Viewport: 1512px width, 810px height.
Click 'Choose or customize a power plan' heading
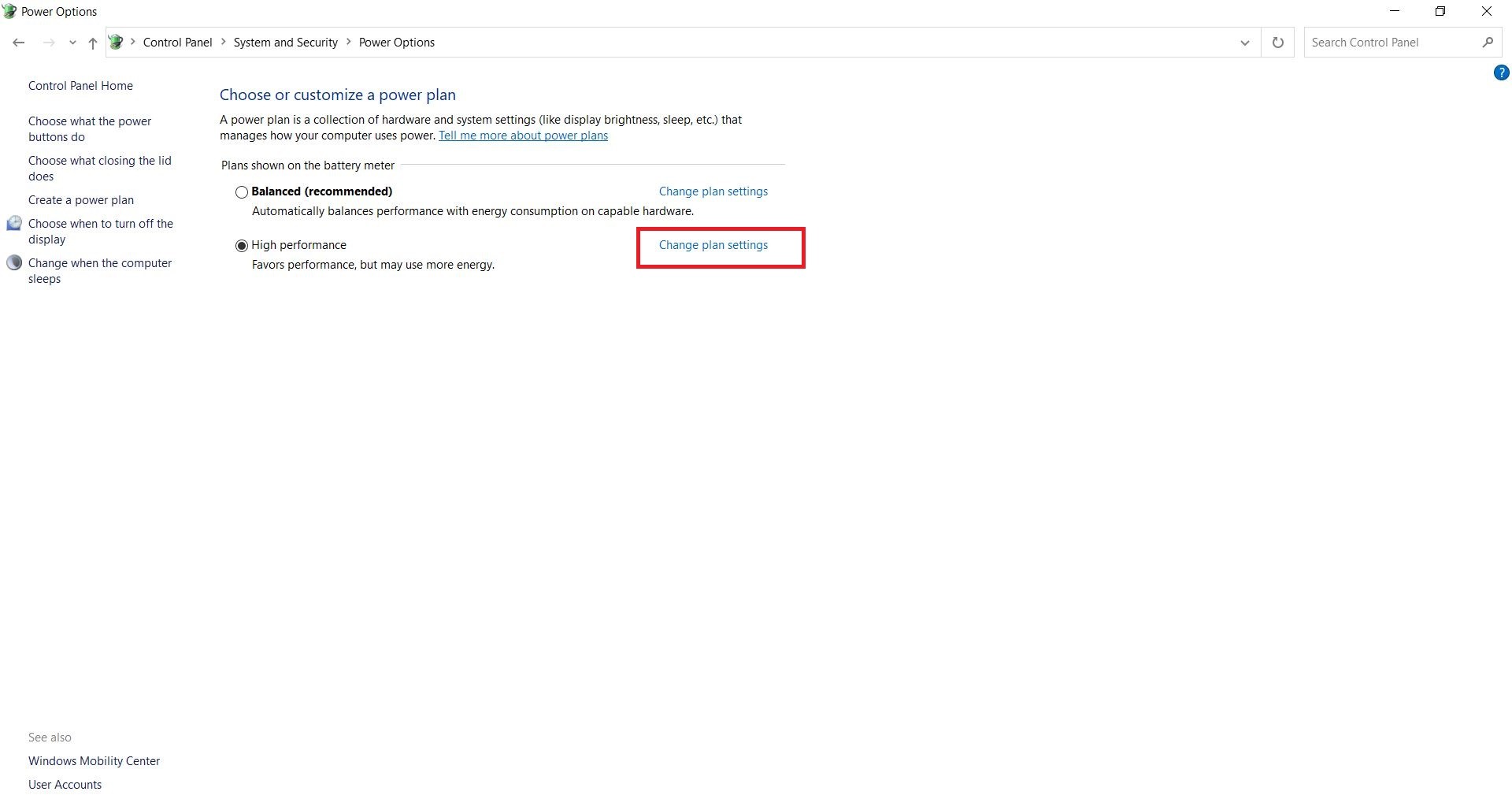(x=338, y=95)
